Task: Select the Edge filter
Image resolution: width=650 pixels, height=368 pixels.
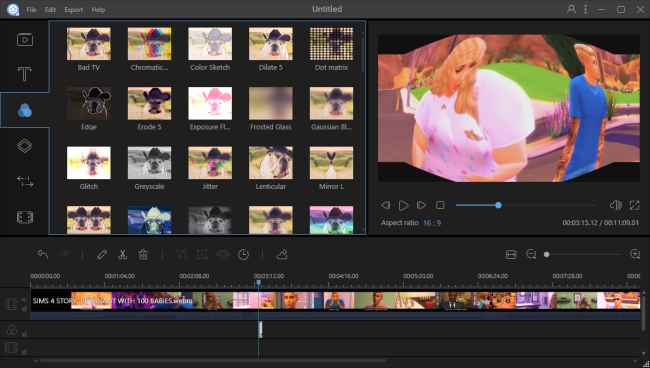Action: [x=89, y=109]
